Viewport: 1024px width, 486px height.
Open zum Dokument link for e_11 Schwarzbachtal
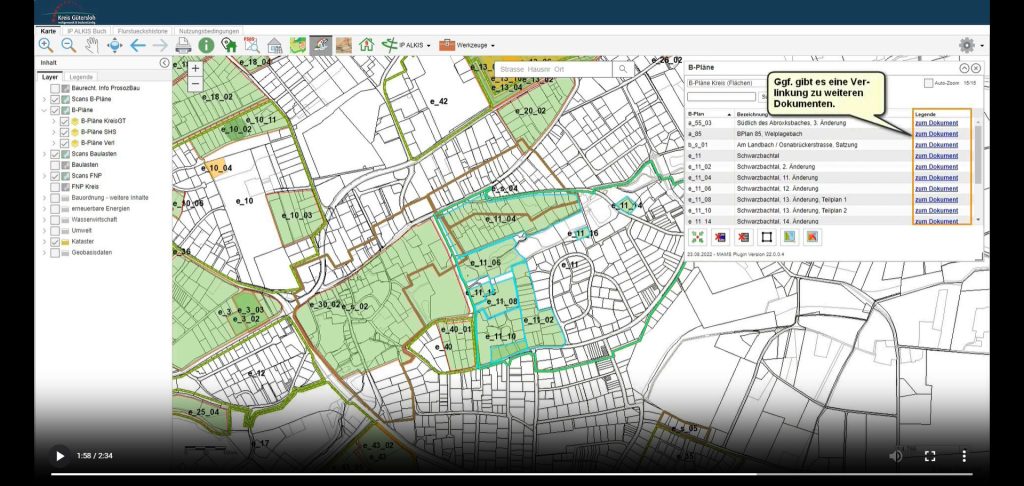click(x=936, y=155)
